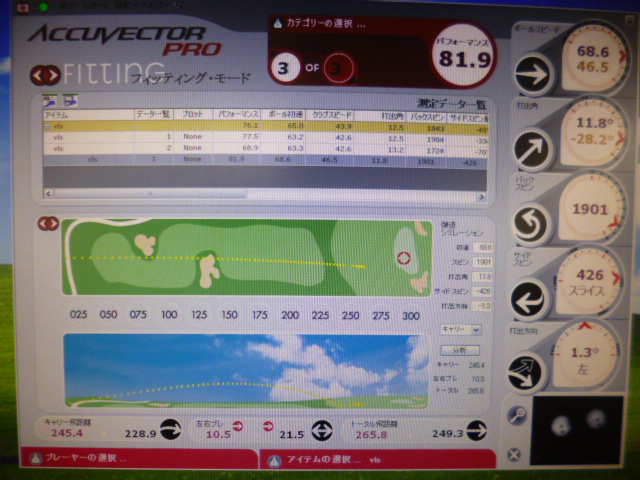The width and height of the screenshot is (640, 480).
Task: Click the クラブスピード column header
Action: coord(330,116)
